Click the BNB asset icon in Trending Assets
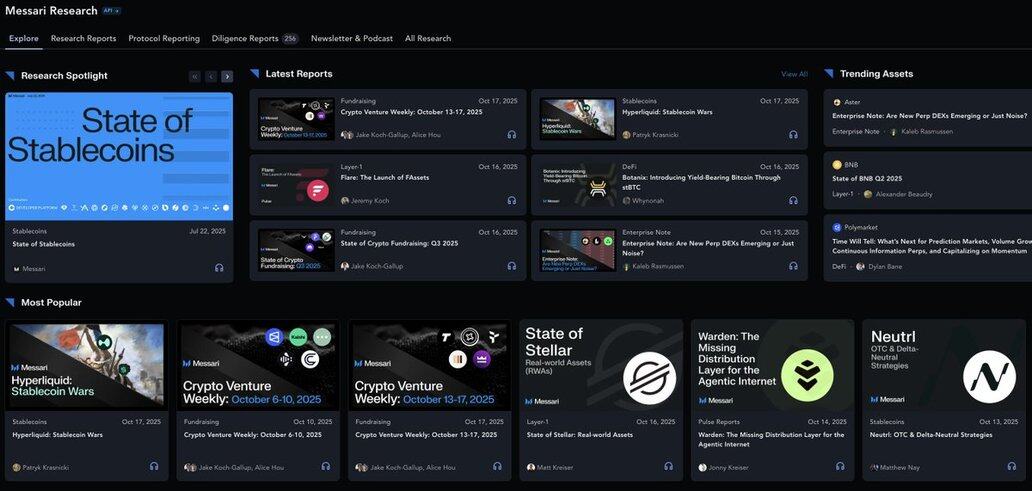The height and width of the screenshot is (491, 1032). tap(837, 165)
